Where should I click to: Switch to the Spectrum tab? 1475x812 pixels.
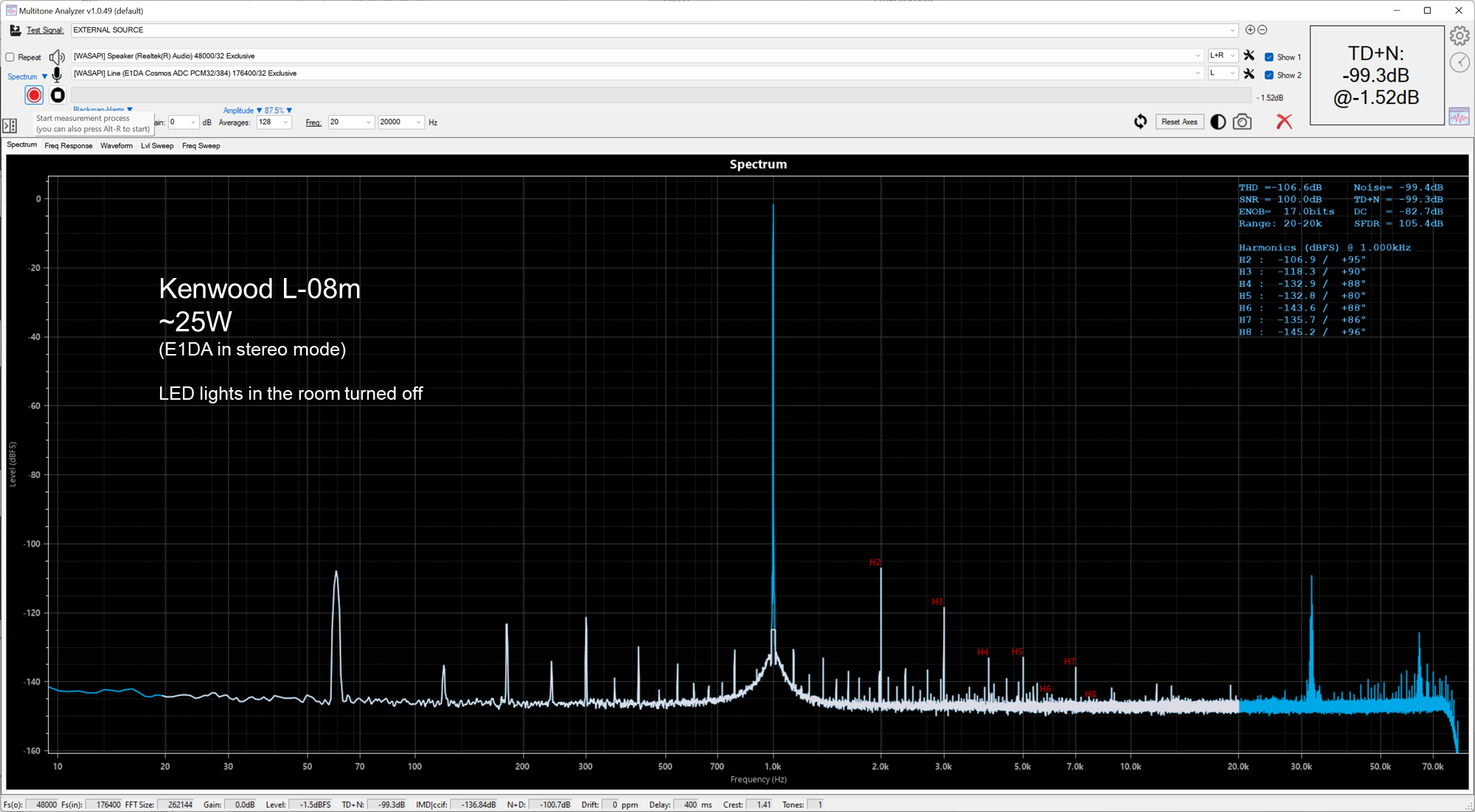coord(22,145)
